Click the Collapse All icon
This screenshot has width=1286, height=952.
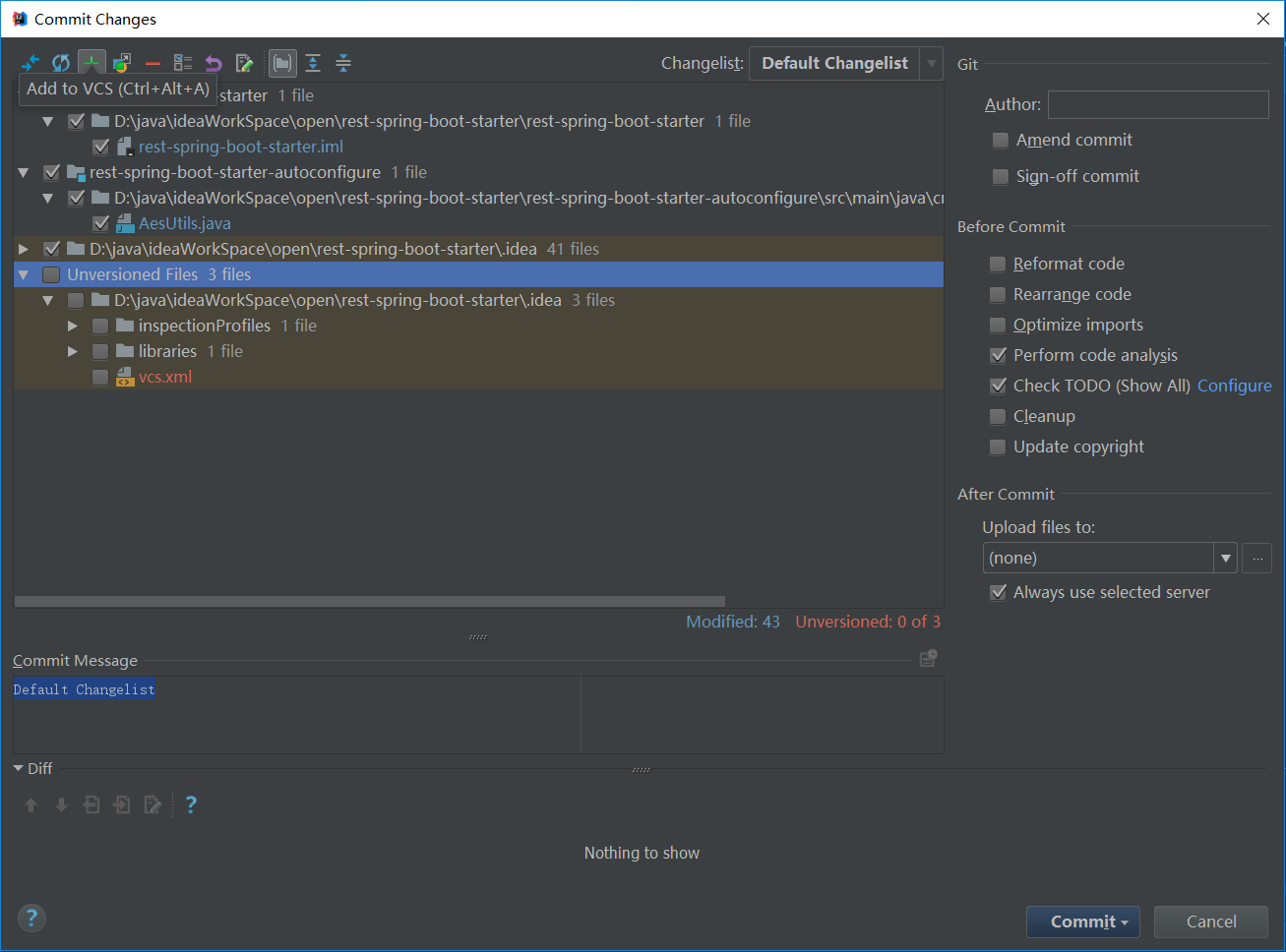[x=343, y=63]
